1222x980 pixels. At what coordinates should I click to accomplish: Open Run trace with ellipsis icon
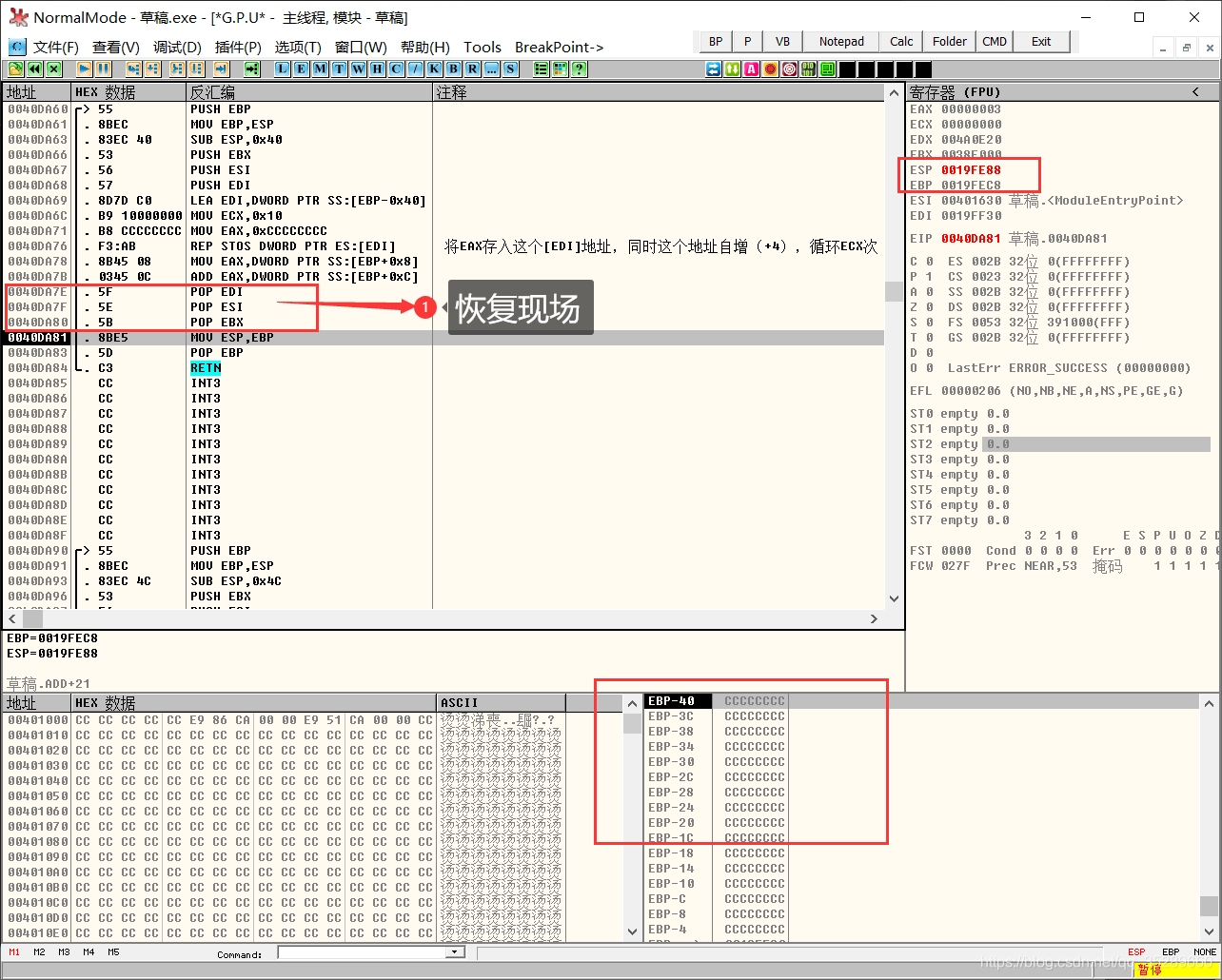coord(491,69)
